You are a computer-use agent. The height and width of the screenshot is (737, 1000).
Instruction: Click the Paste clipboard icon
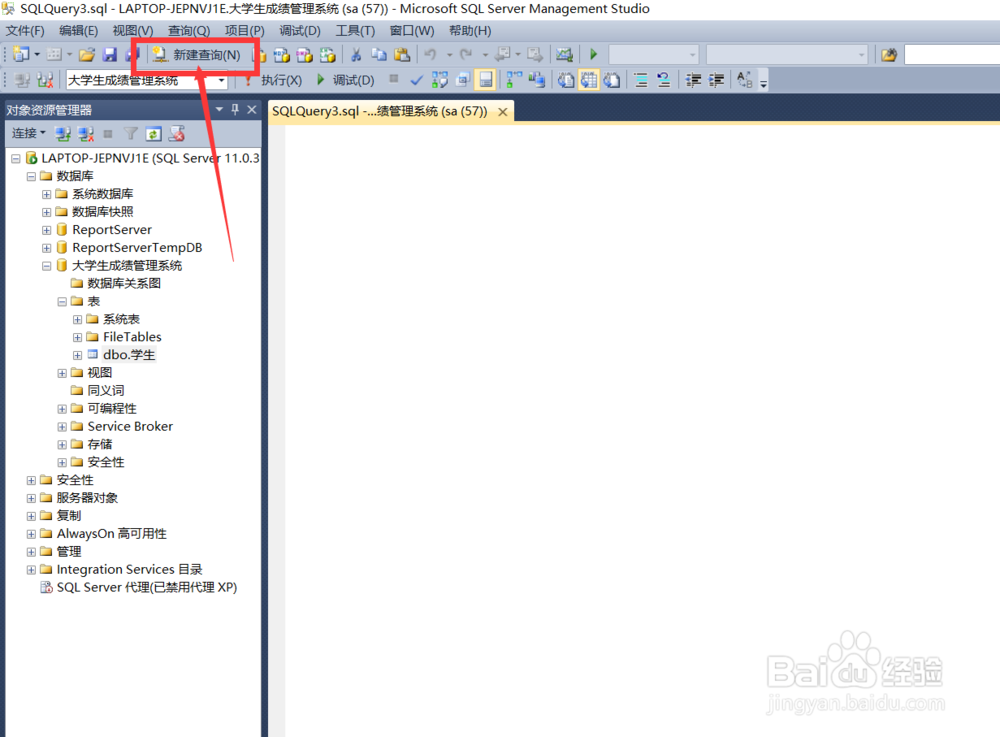pyautogui.click(x=402, y=55)
